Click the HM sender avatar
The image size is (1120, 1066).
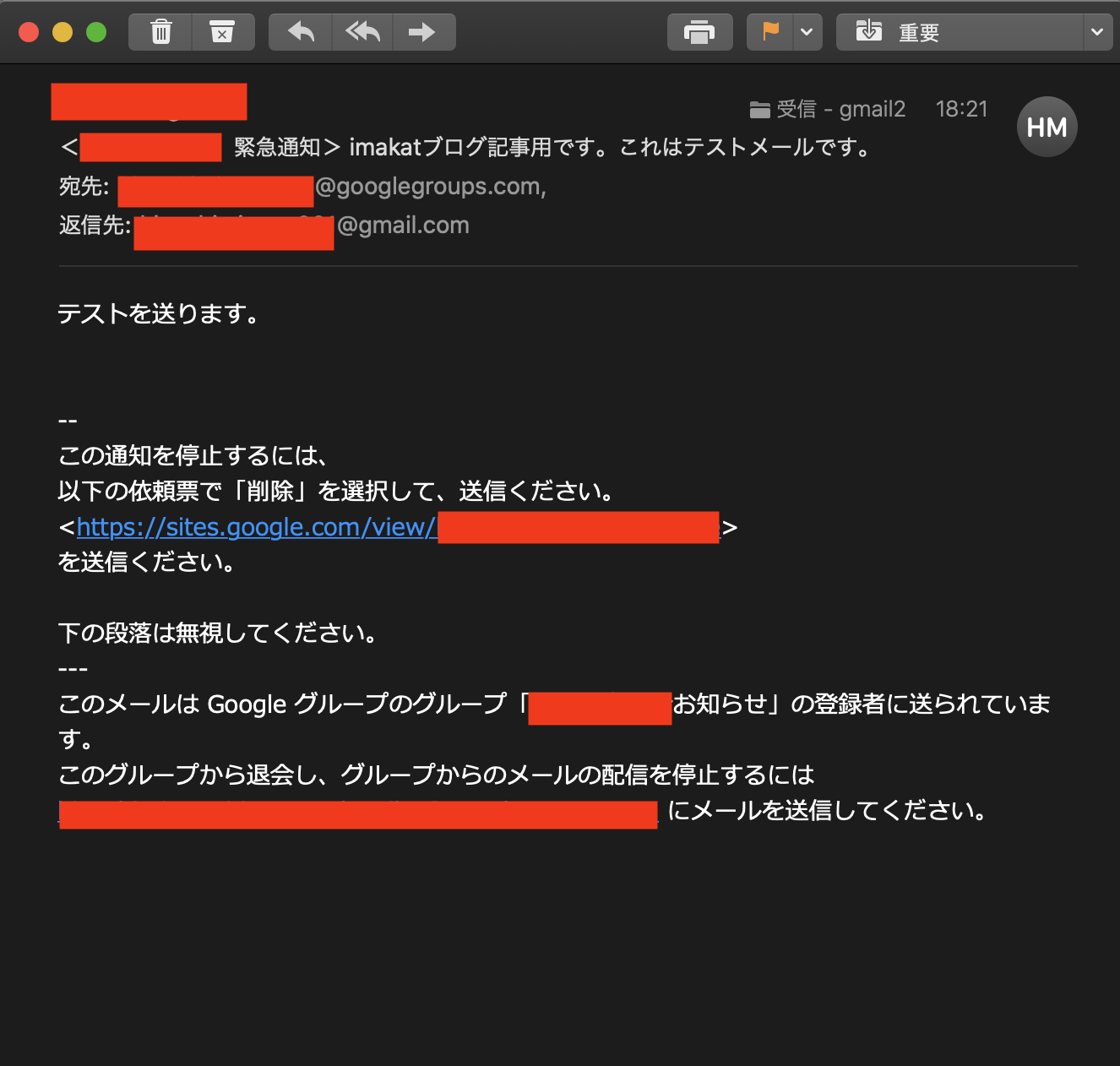click(1047, 127)
